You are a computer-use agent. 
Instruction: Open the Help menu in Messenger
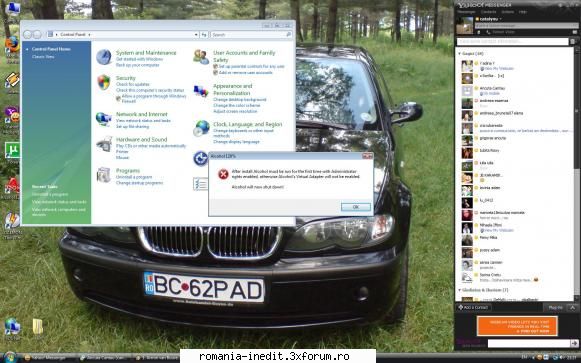(x=522, y=12)
